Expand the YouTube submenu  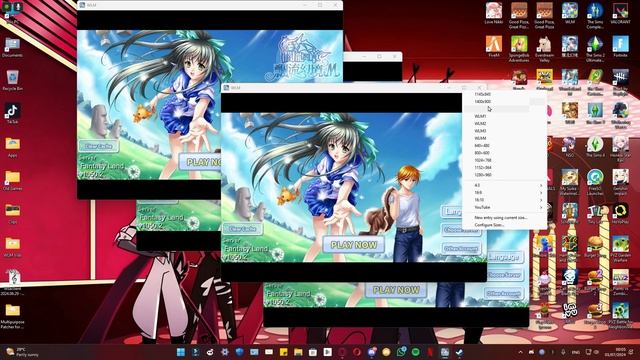(504, 207)
